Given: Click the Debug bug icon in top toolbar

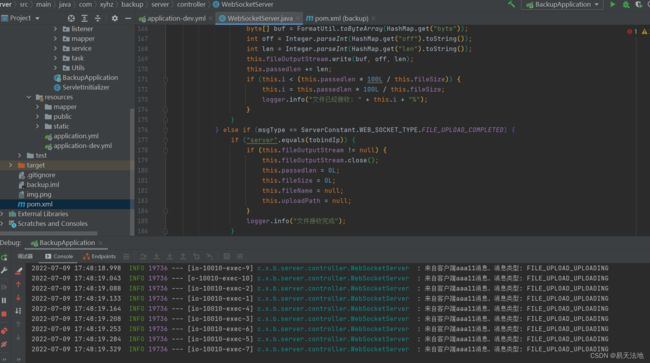Looking at the screenshot, I should (626, 5).
